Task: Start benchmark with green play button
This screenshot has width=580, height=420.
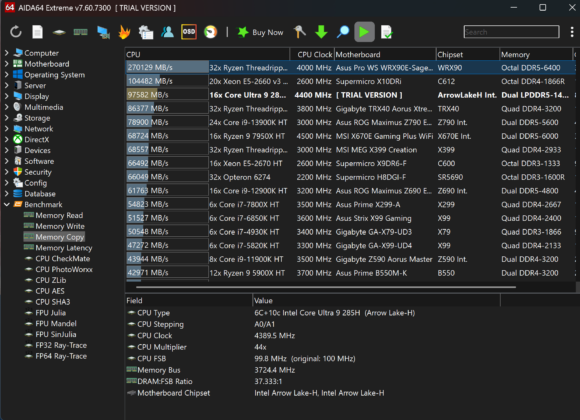Action: click(x=364, y=32)
